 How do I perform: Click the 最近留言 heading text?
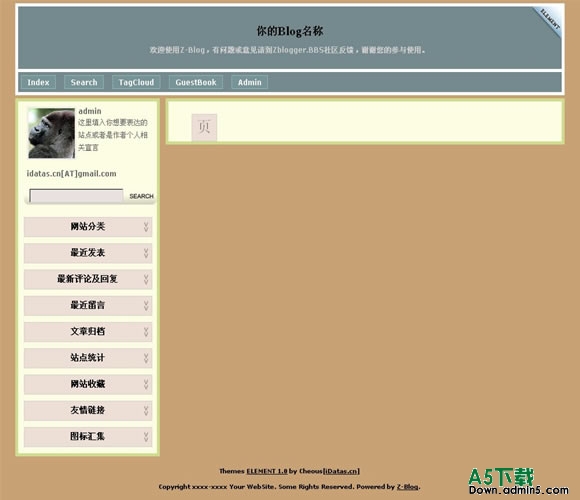tap(88, 305)
